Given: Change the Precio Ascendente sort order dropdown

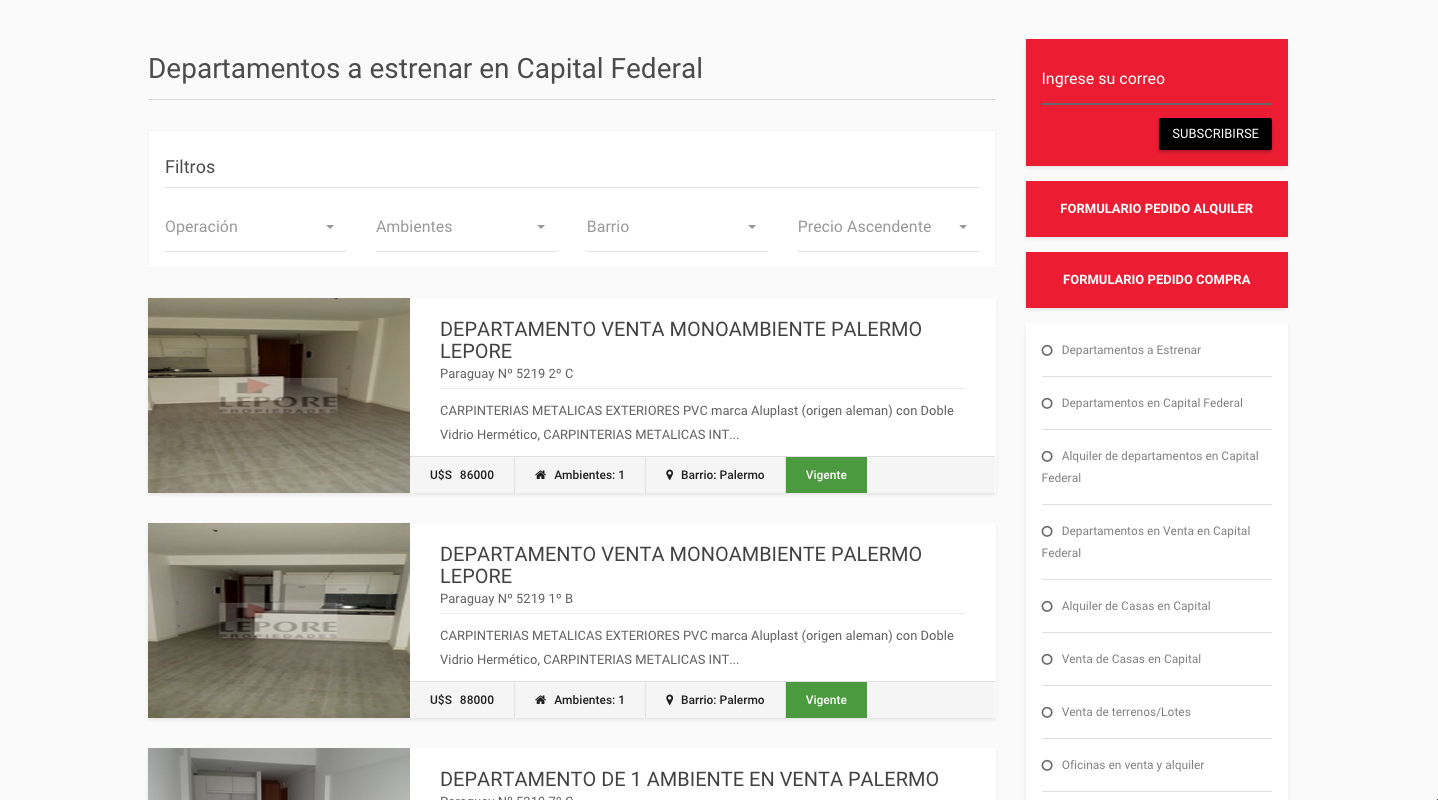Looking at the screenshot, I should [888, 227].
